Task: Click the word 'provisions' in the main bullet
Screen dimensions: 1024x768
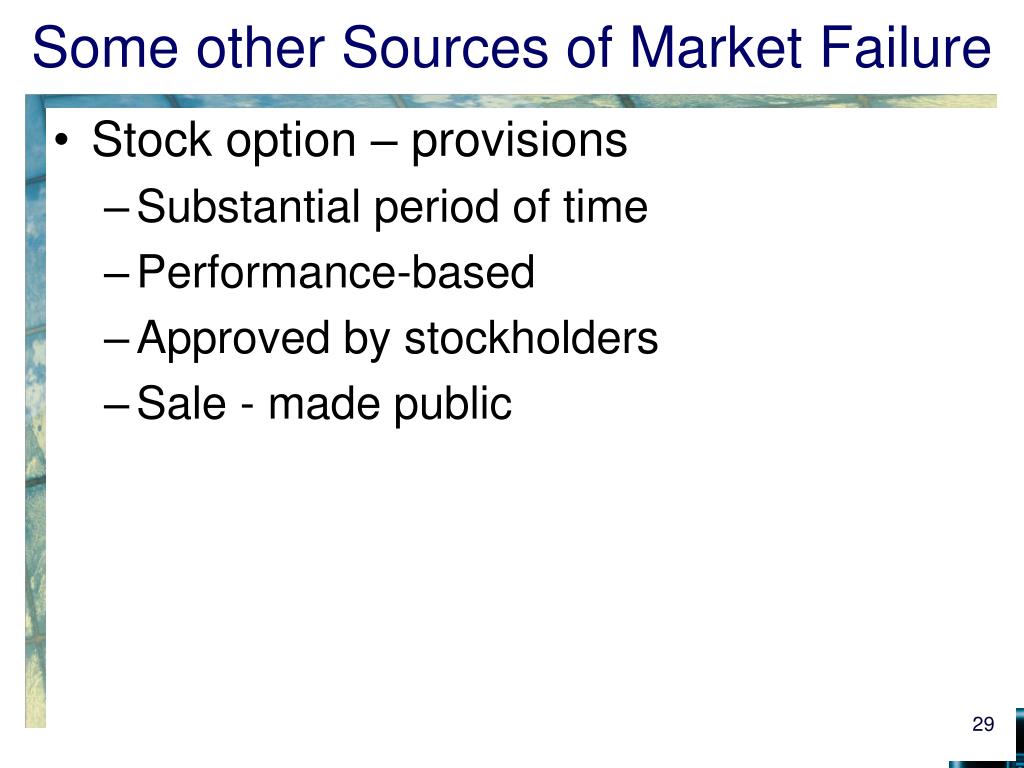Action: coord(519,140)
